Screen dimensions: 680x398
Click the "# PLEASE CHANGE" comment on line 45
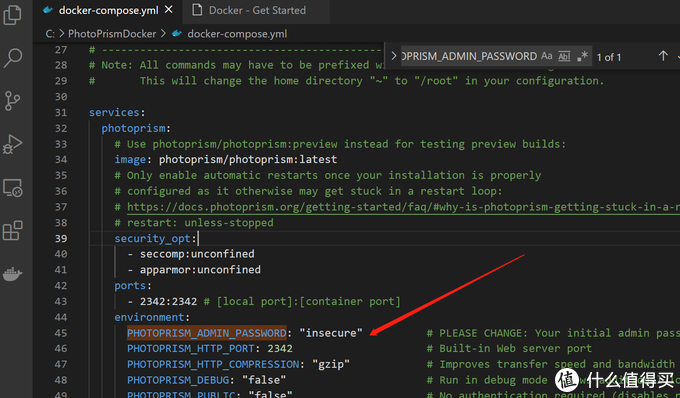[553, 333]
